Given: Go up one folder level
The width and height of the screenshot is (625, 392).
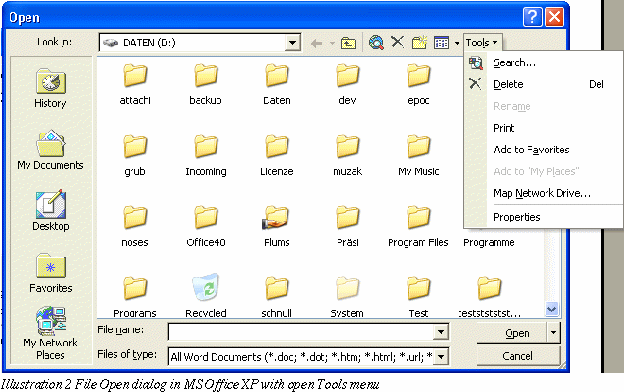Looking at the screenshot, I should (x=348, y=43).
